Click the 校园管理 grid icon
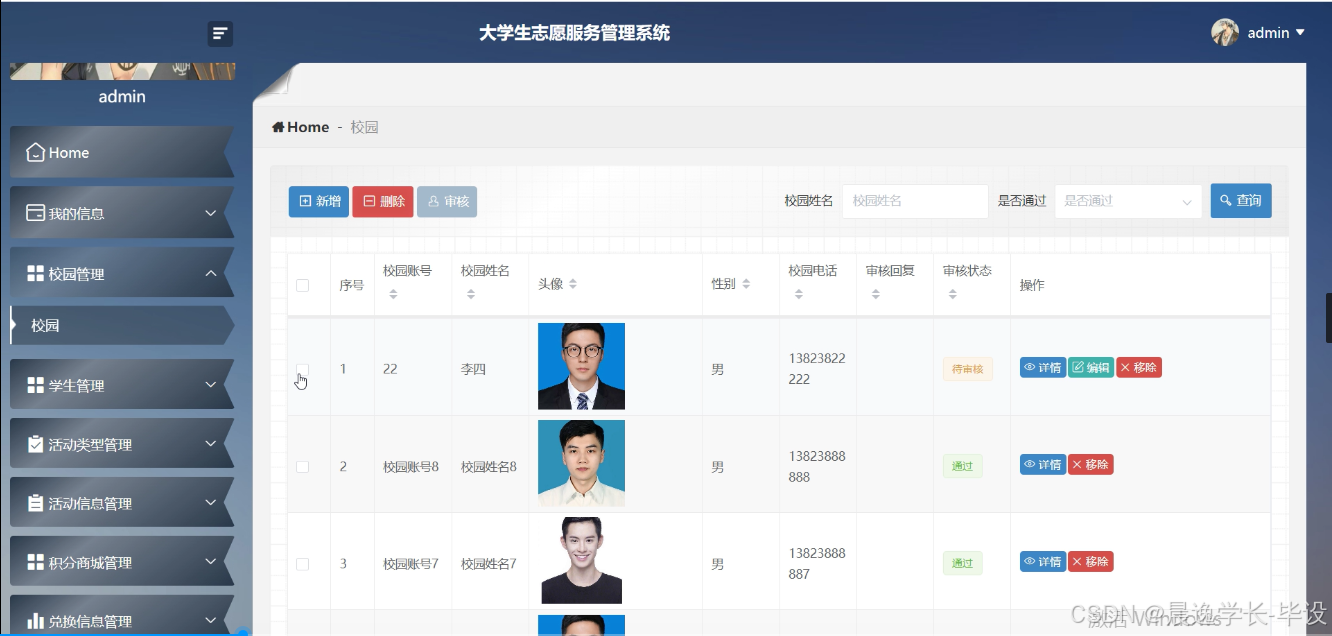The width and height of the screenshot is (1332, 636). (x=35, y=274)
